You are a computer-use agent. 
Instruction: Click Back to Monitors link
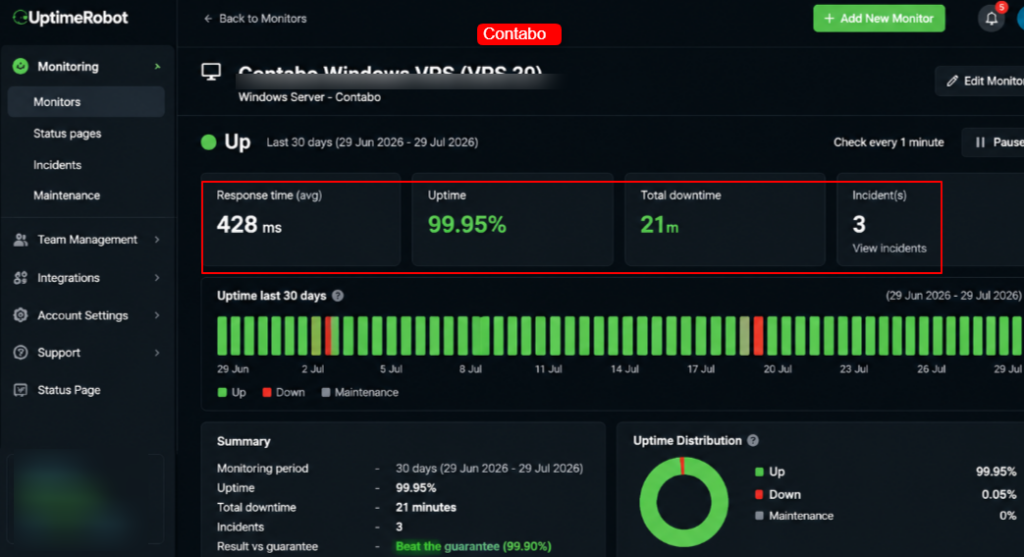255,19
